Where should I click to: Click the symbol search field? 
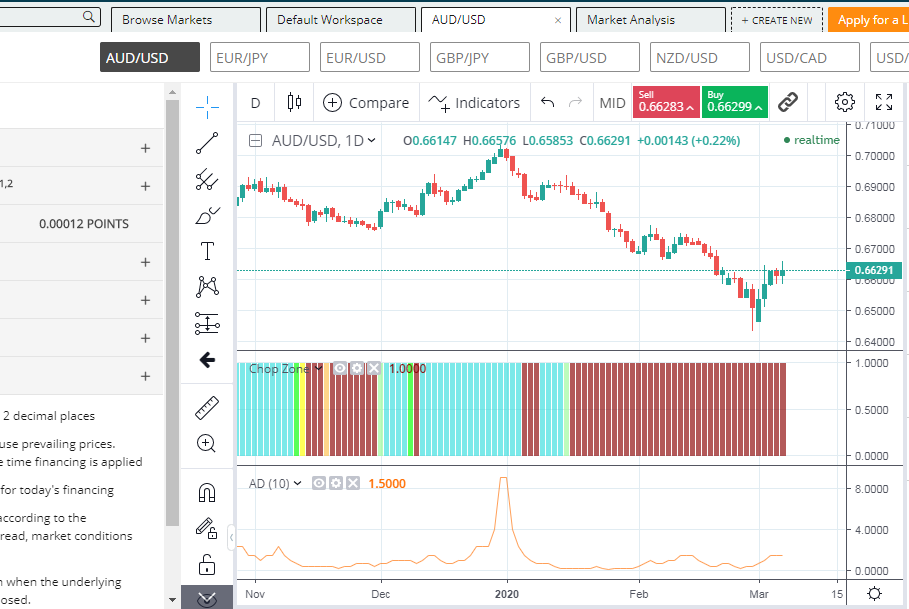45,17
